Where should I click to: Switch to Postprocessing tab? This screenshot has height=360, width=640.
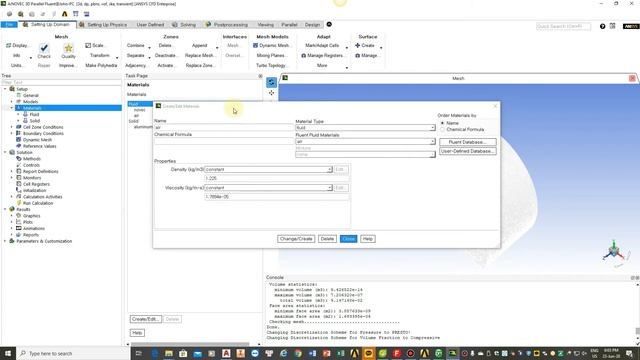(x=227, y=24)
